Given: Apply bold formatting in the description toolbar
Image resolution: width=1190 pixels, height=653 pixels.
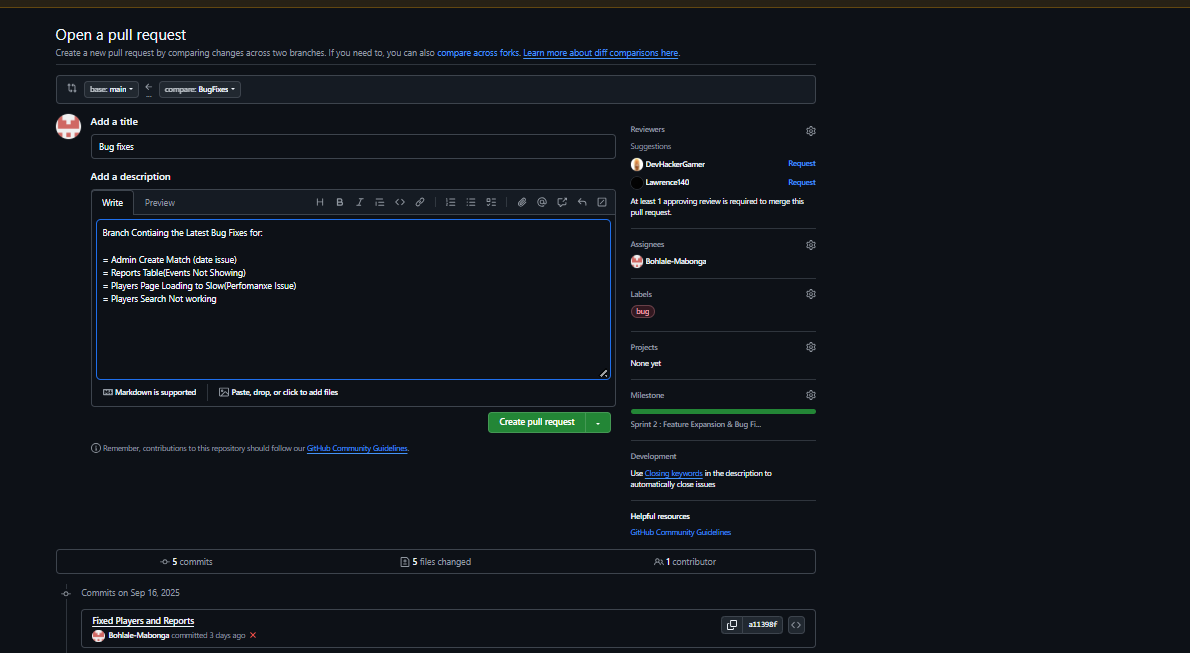Looking at the screenshot, I should (x=340, y=202).
